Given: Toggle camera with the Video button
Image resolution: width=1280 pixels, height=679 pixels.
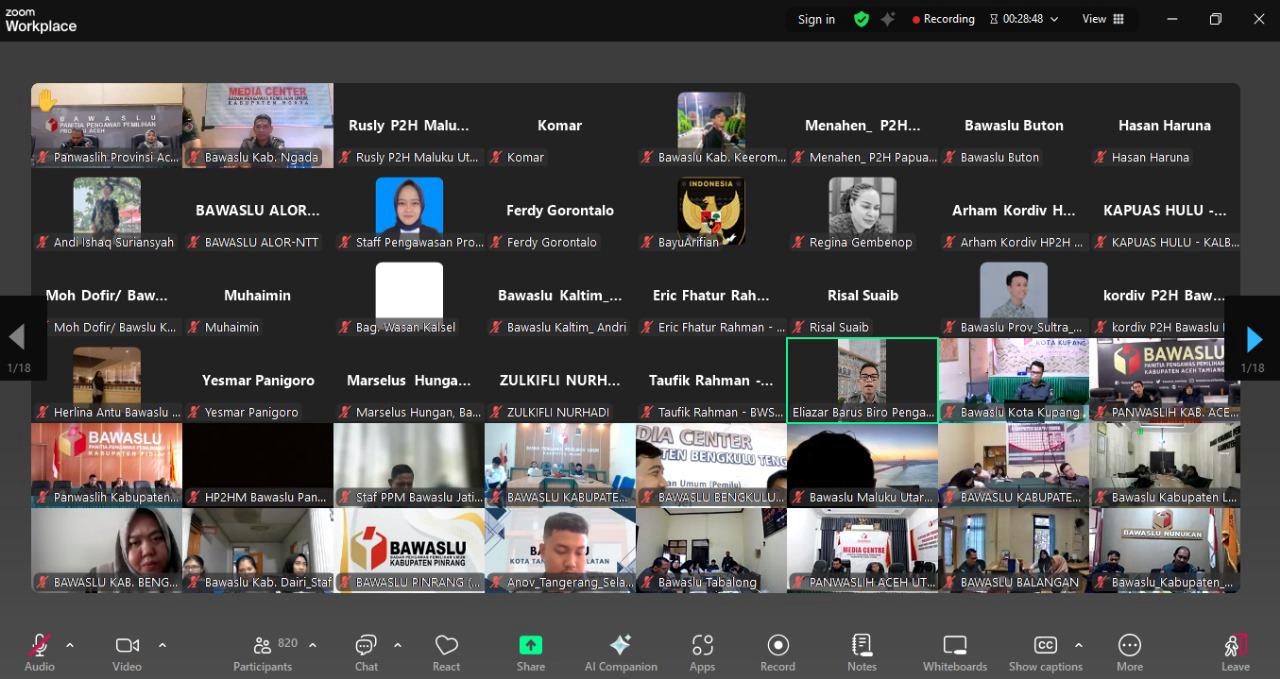Looking at the screenshot, I should pyautogui.click(x=127, y=652).
